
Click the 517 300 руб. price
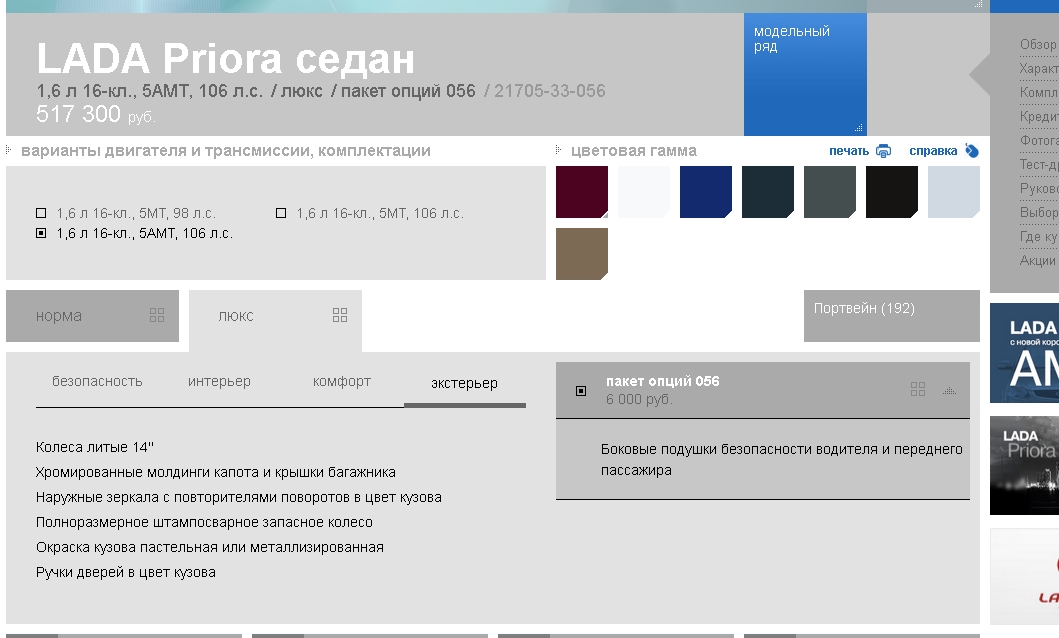click(96, 114)
